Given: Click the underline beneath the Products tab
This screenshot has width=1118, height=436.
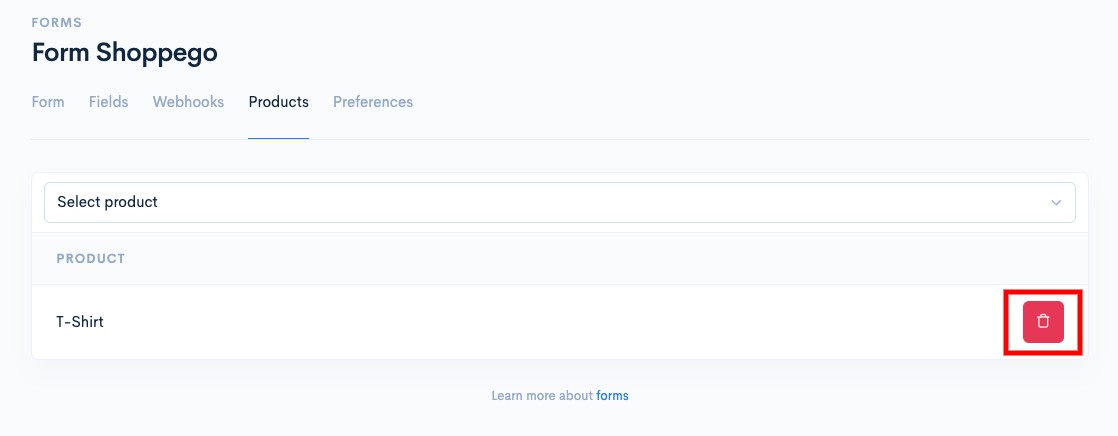Looking at the screenshot, I should tap(278, 138).
